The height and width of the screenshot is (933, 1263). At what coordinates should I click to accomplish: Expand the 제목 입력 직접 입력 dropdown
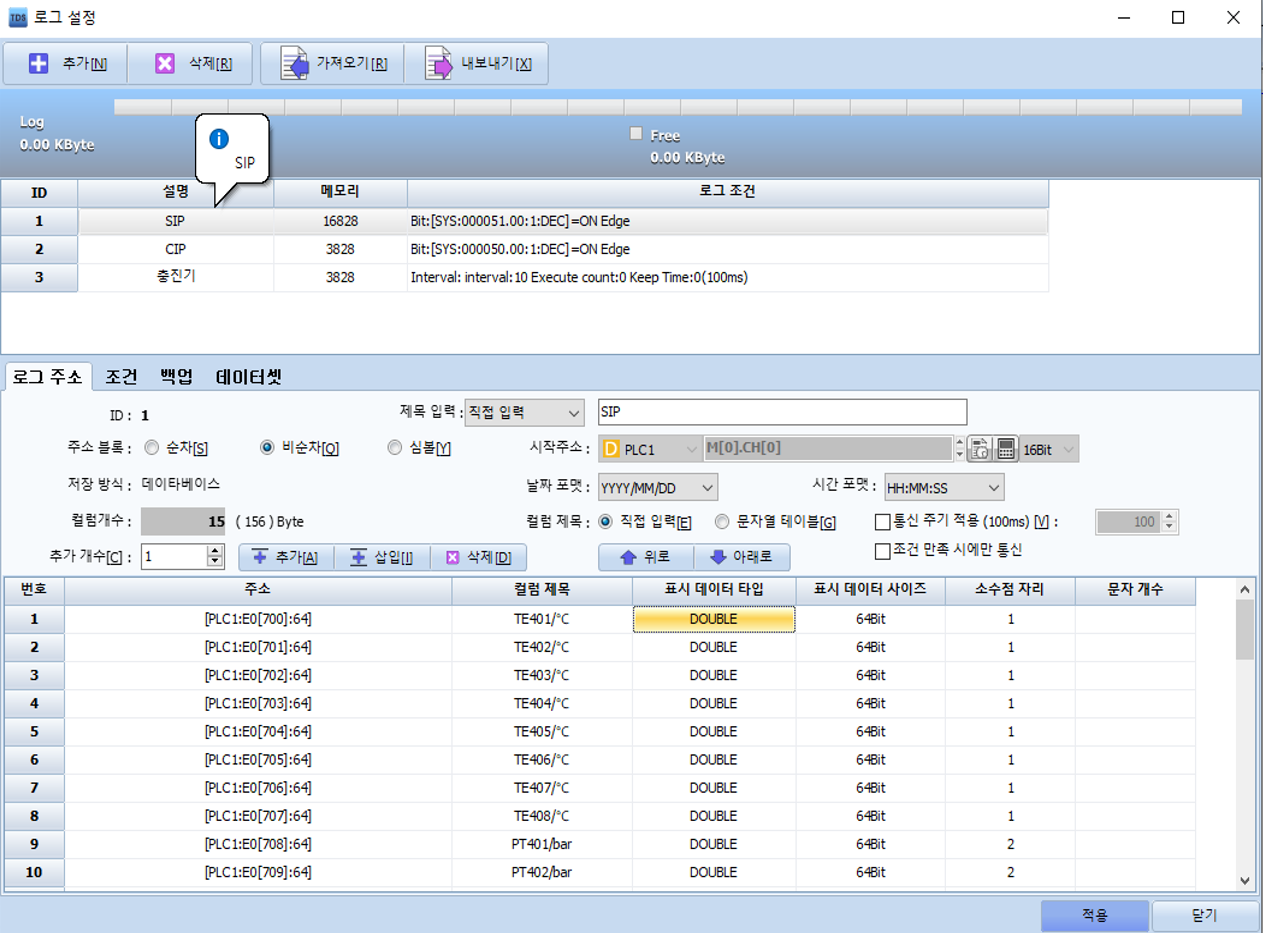(x=524, y=412)
